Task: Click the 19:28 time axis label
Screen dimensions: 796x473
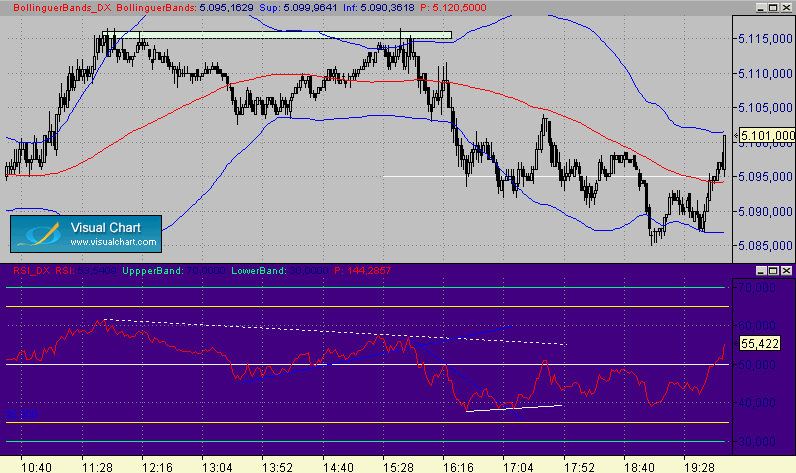Action: pos(699,467)
